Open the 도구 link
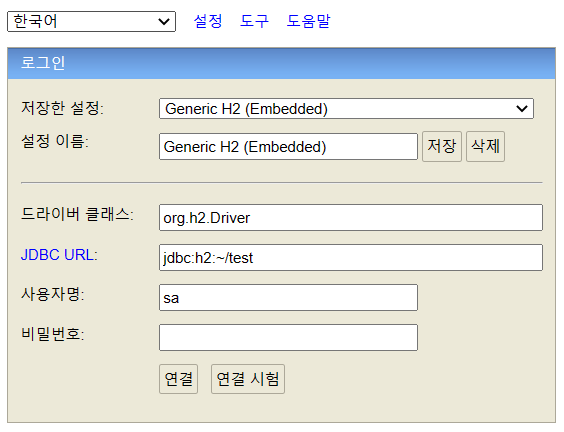 254,21
